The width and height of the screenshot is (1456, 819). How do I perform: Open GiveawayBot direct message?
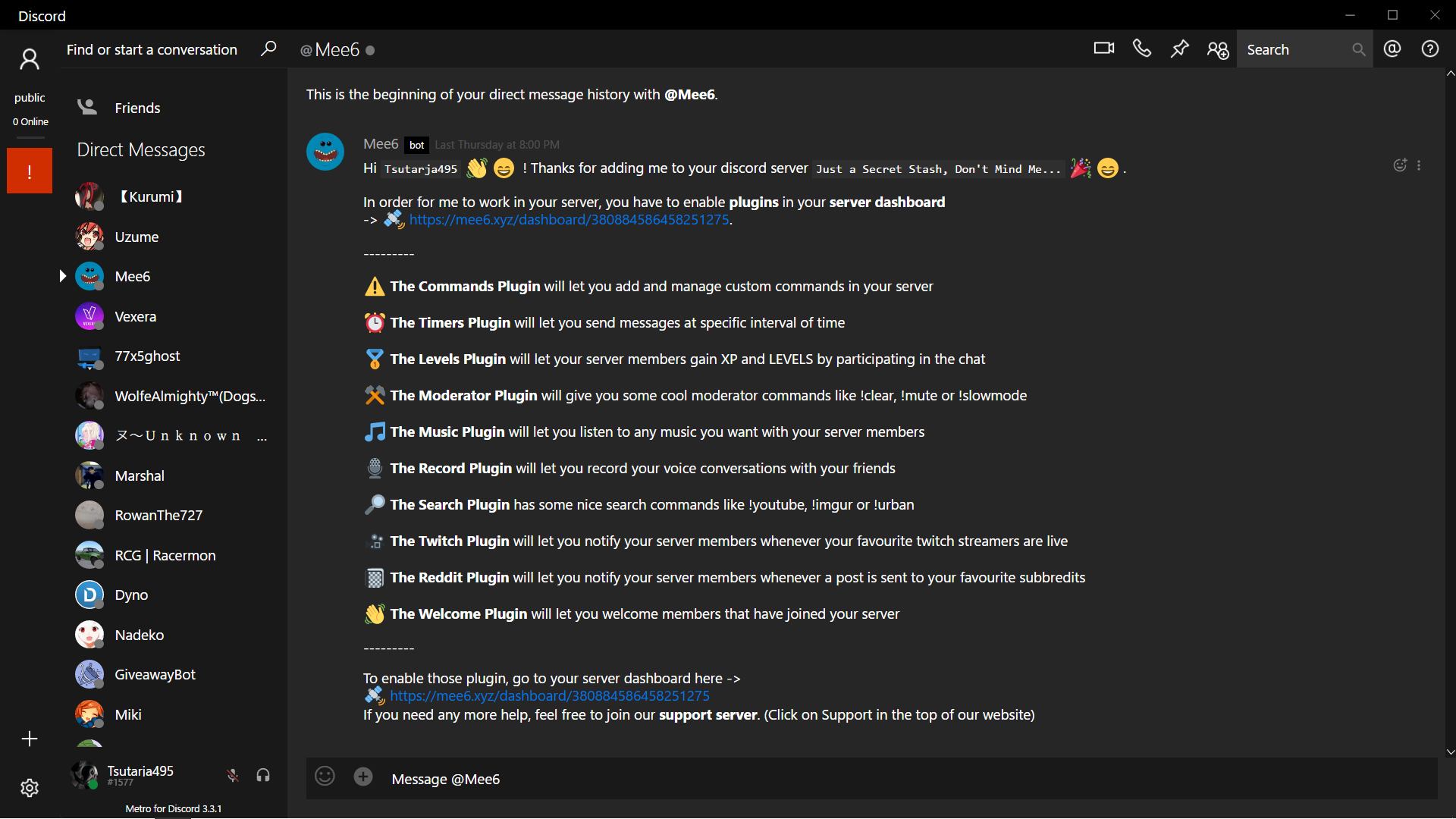(174, 674)
